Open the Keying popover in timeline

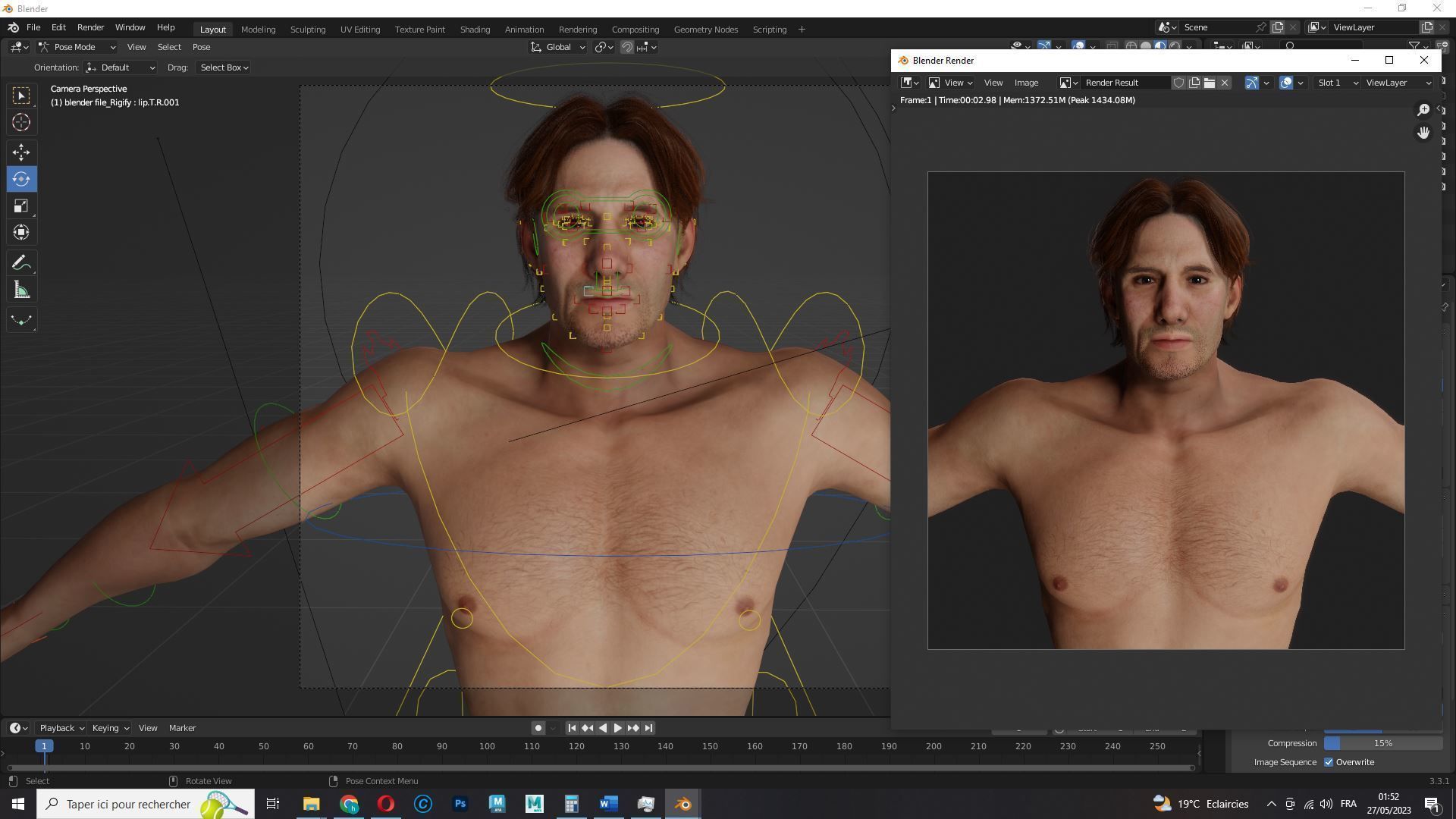[110, 728]
